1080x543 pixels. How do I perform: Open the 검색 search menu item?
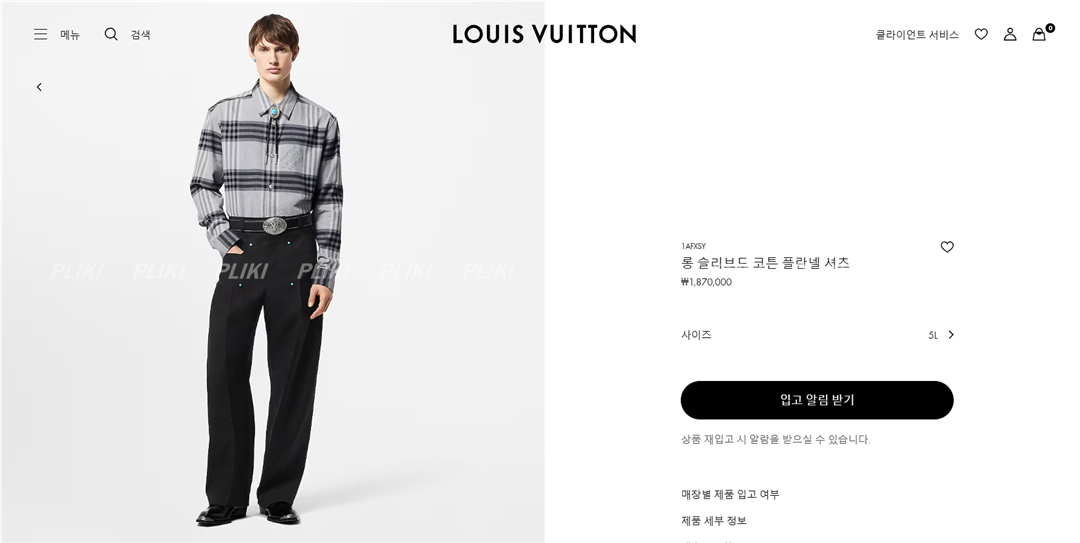point(141,34)
